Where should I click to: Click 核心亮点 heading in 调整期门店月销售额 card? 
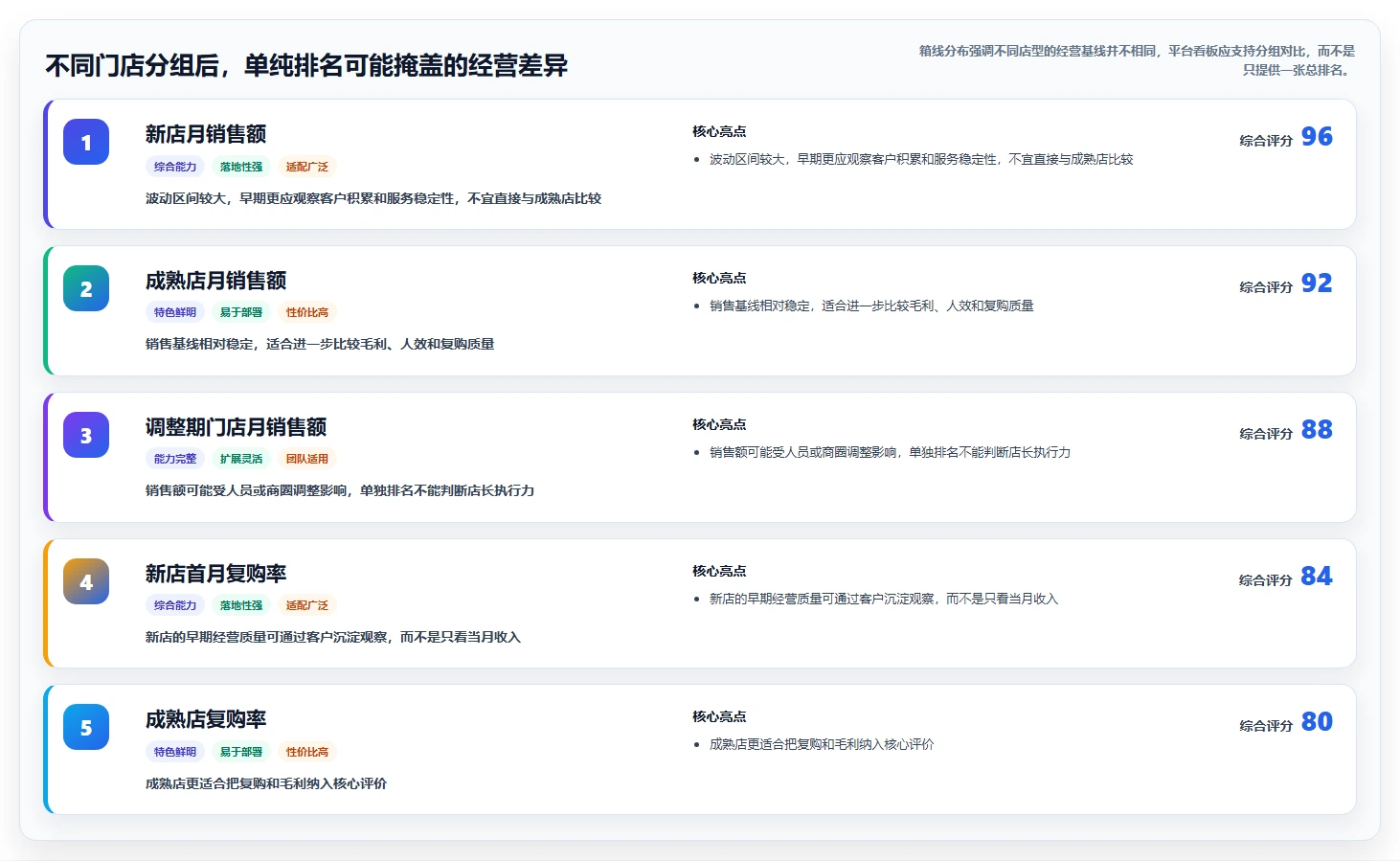click(719, 424)
